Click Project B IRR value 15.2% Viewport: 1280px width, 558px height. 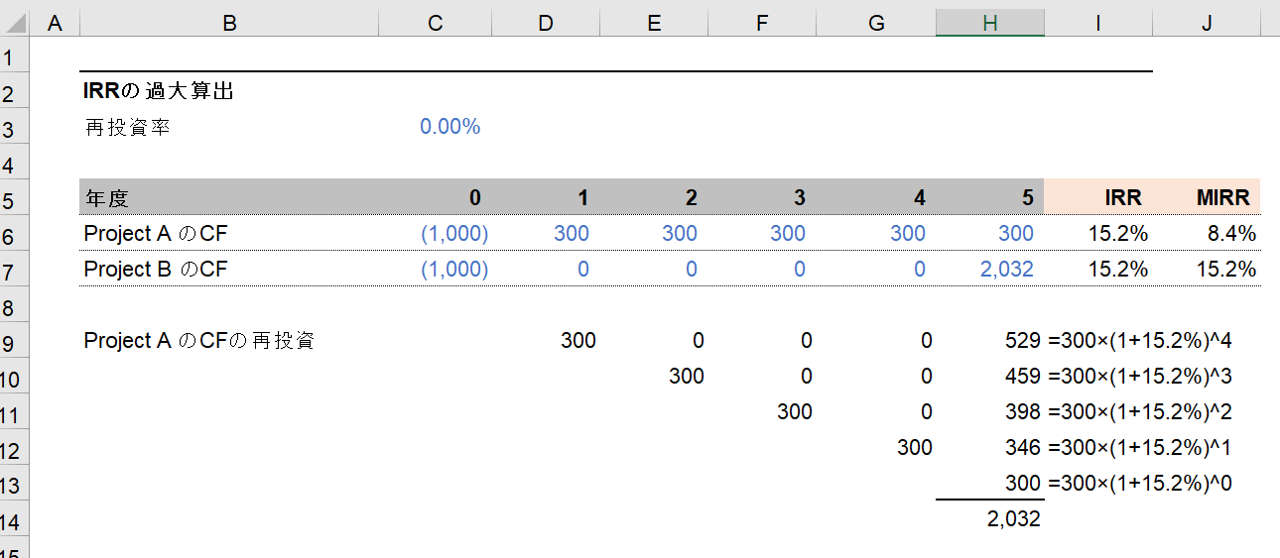pos(1122,269)
